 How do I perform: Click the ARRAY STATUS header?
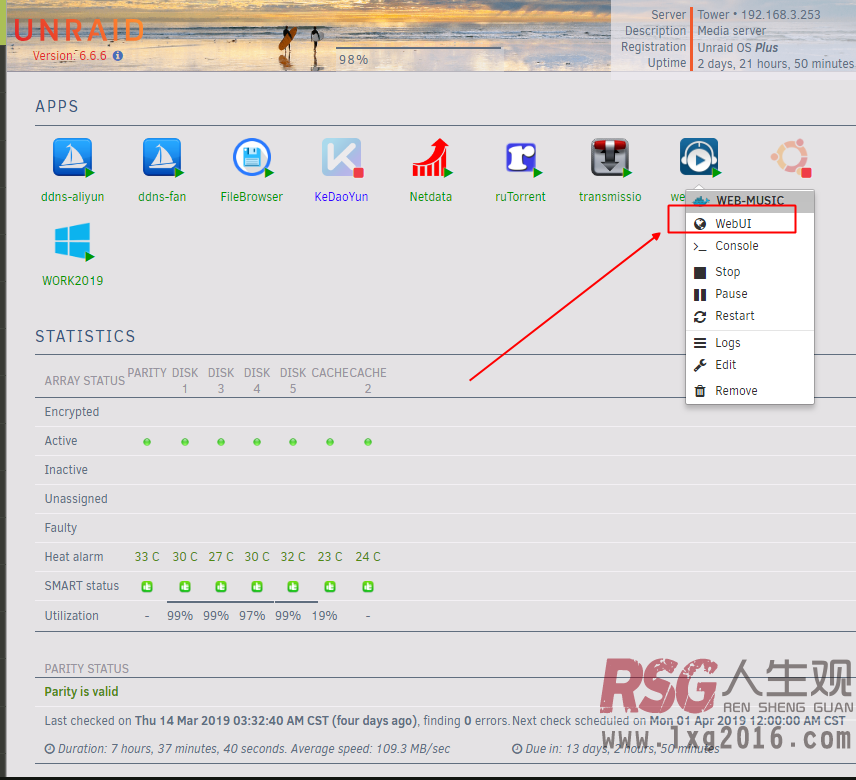tap(85, 381)
